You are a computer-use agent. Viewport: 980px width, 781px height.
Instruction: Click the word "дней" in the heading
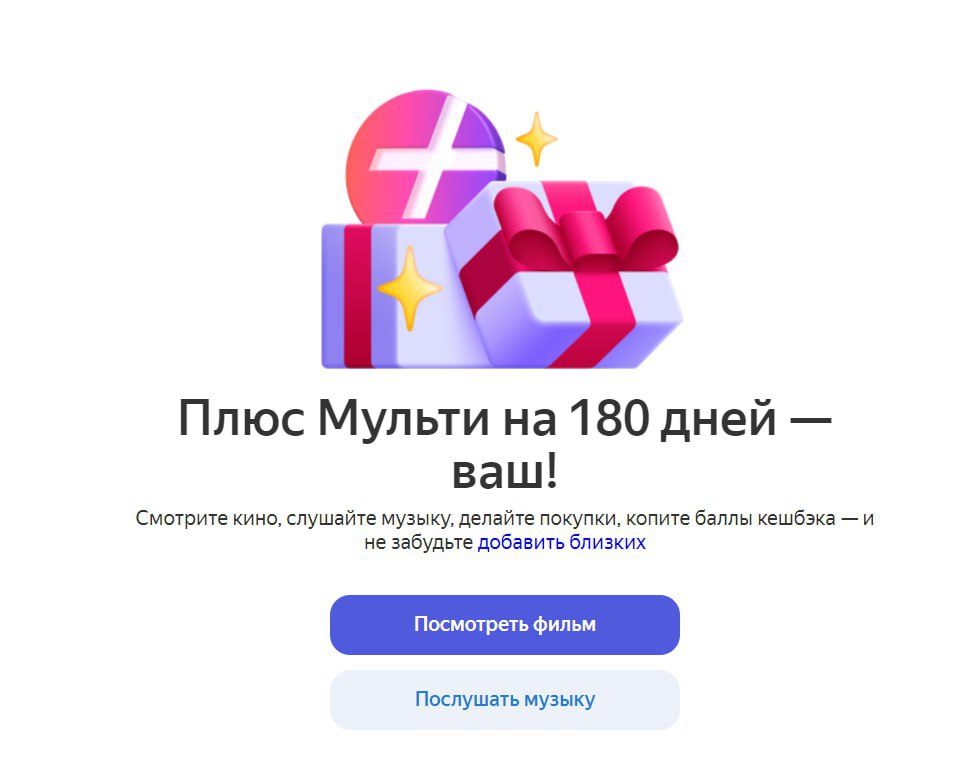(x=719, y=420)
